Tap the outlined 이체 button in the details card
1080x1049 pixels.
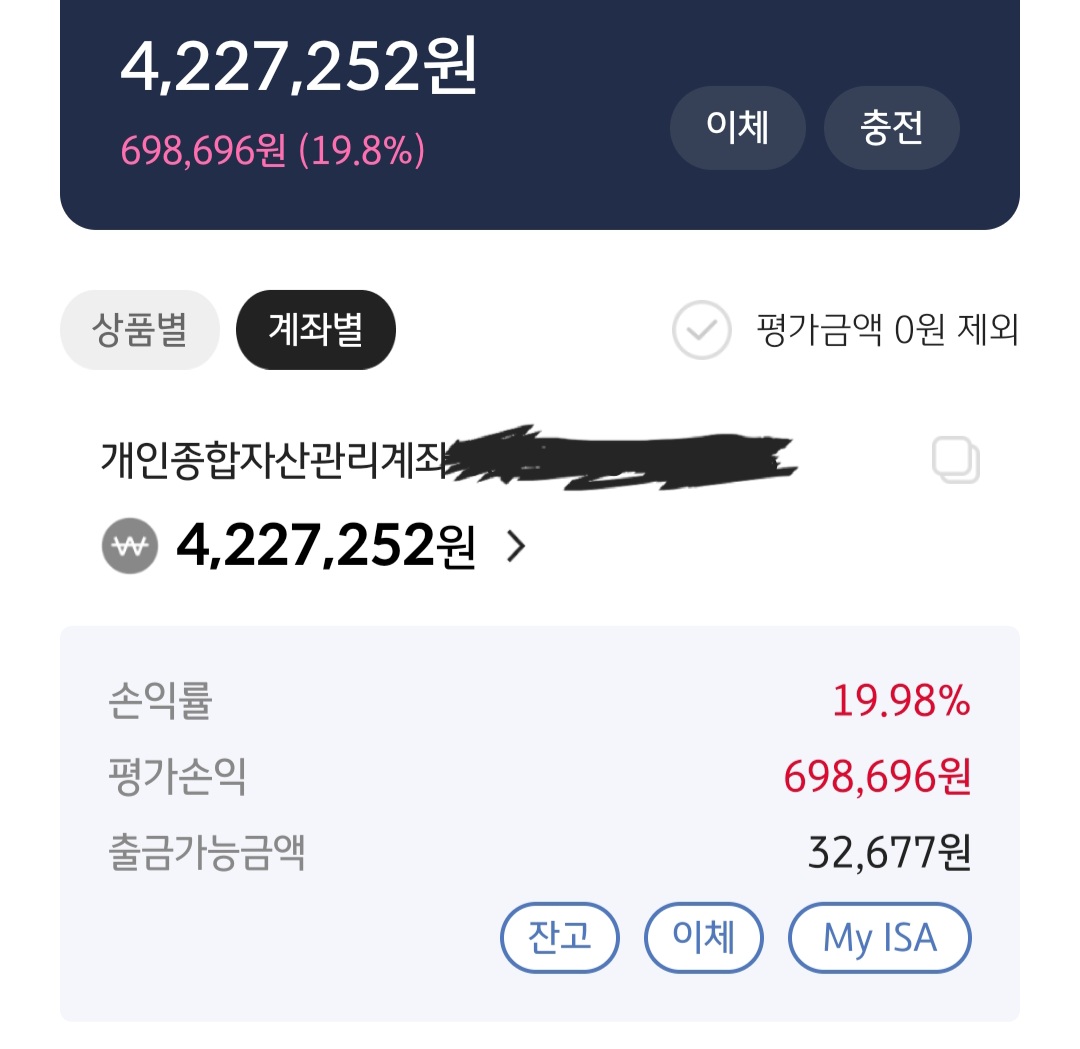point(704,938)
